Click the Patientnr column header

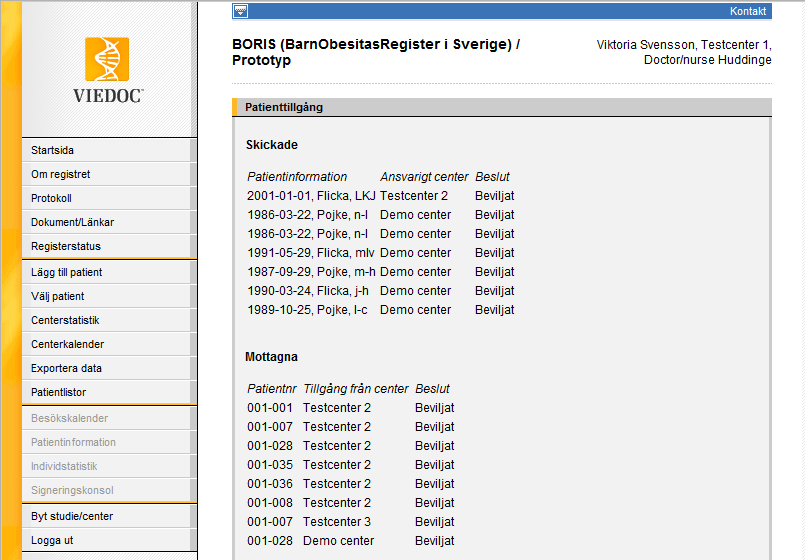pos(272,389)
